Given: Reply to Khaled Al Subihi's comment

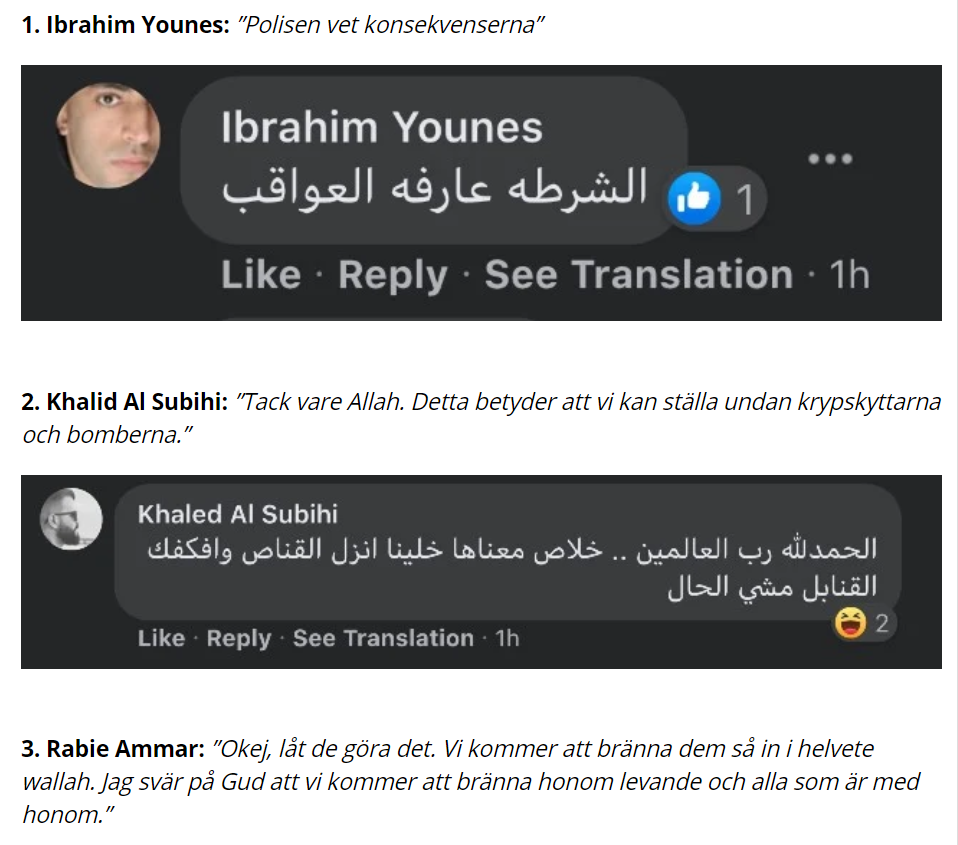Looking at the screenshot, I should (x=238, y=638).
